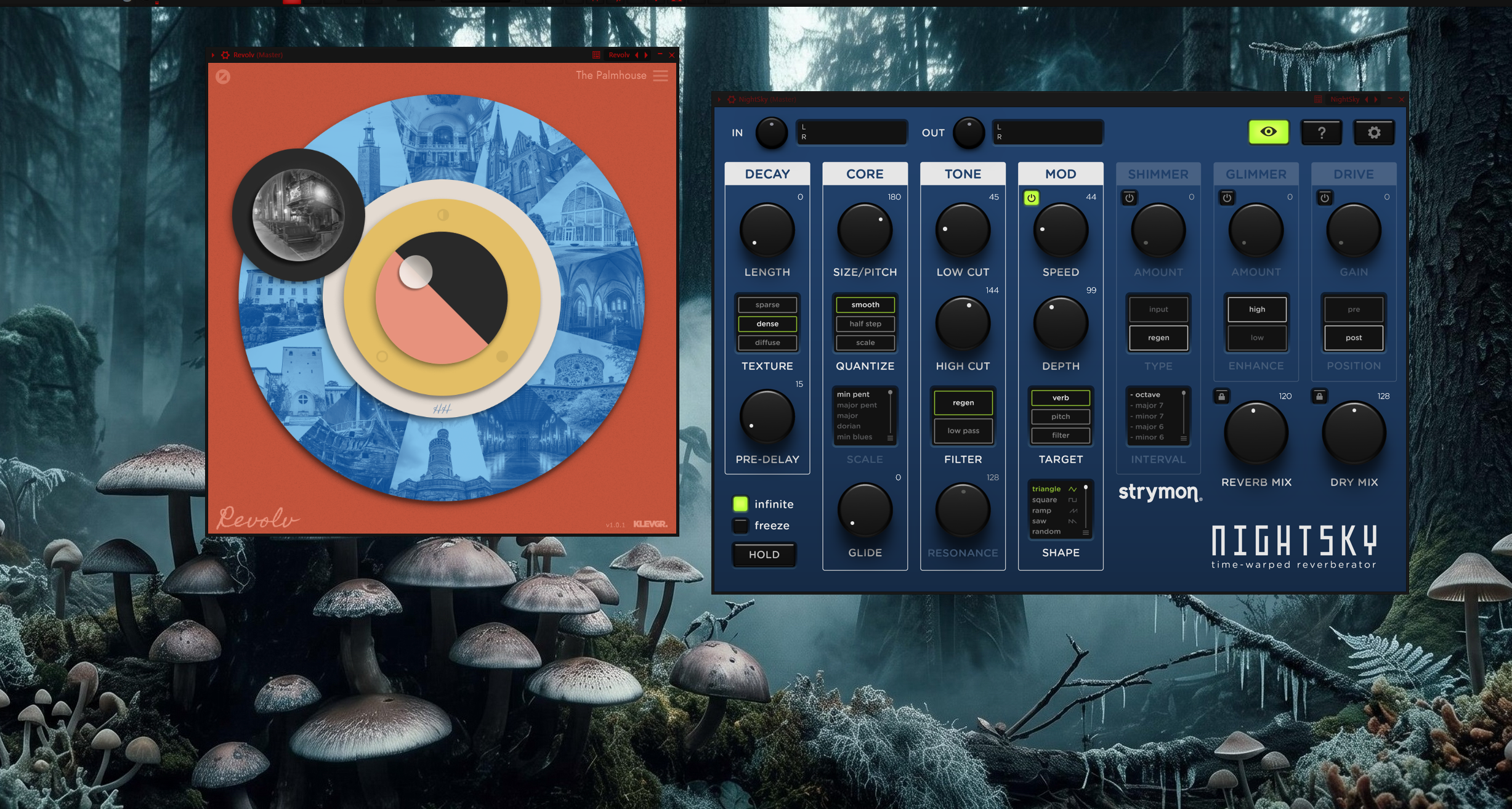This screenshot has height=809, width=1512.
Task: Open the NightSky preset name in title bar
Action: tap(1344, 99)
